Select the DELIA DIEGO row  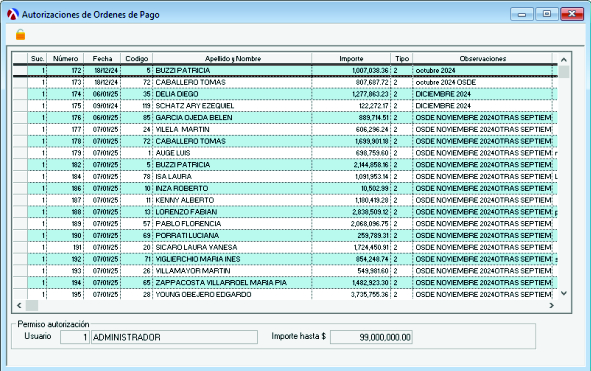click(x=285, y=94)
